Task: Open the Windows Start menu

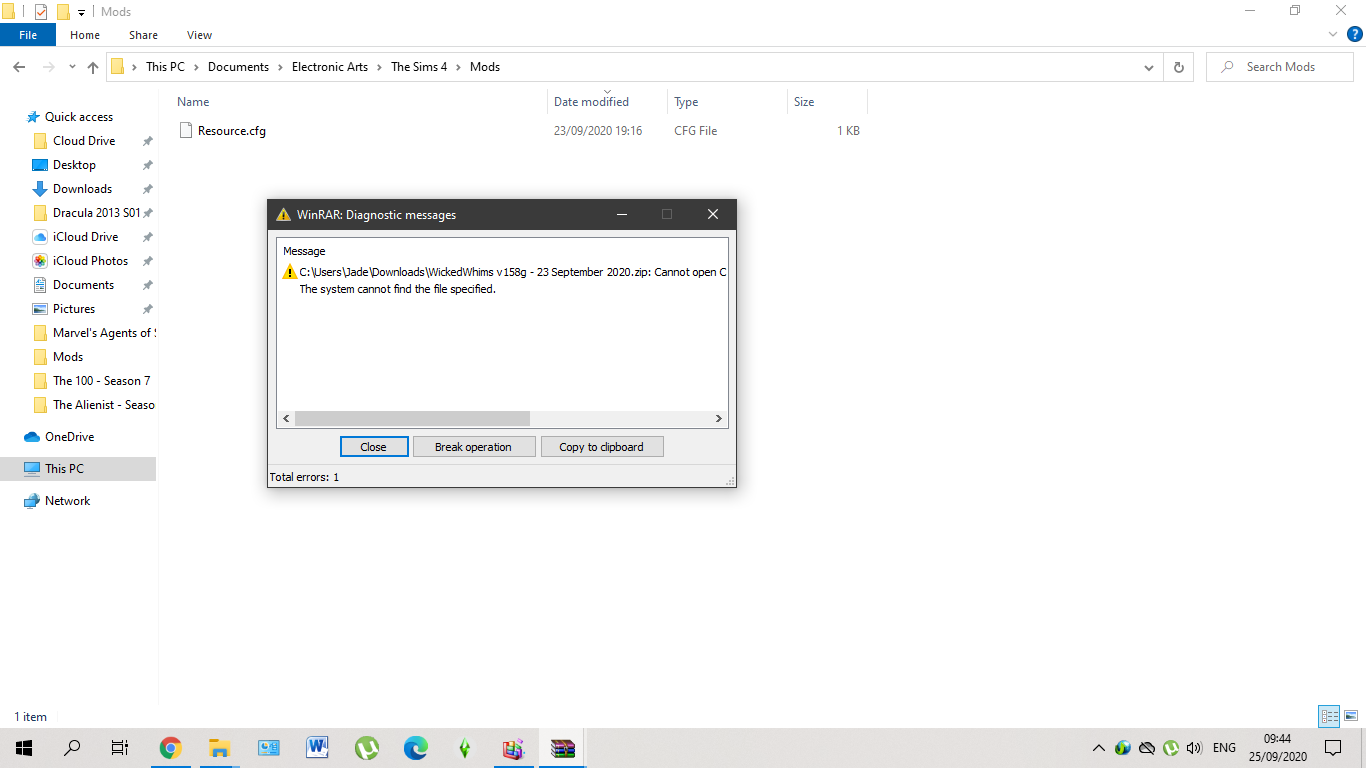Action: click(x=24, y=748)
